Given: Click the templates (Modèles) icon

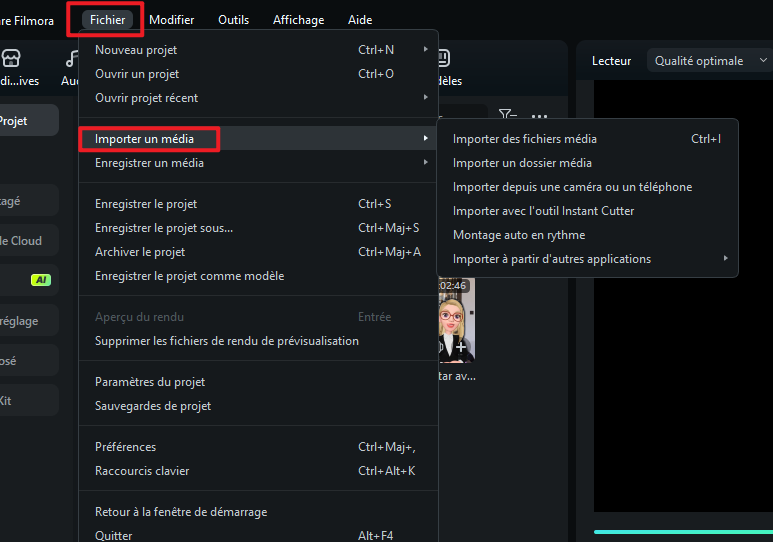Looking at the screenshot, I should tap(444, 58).
